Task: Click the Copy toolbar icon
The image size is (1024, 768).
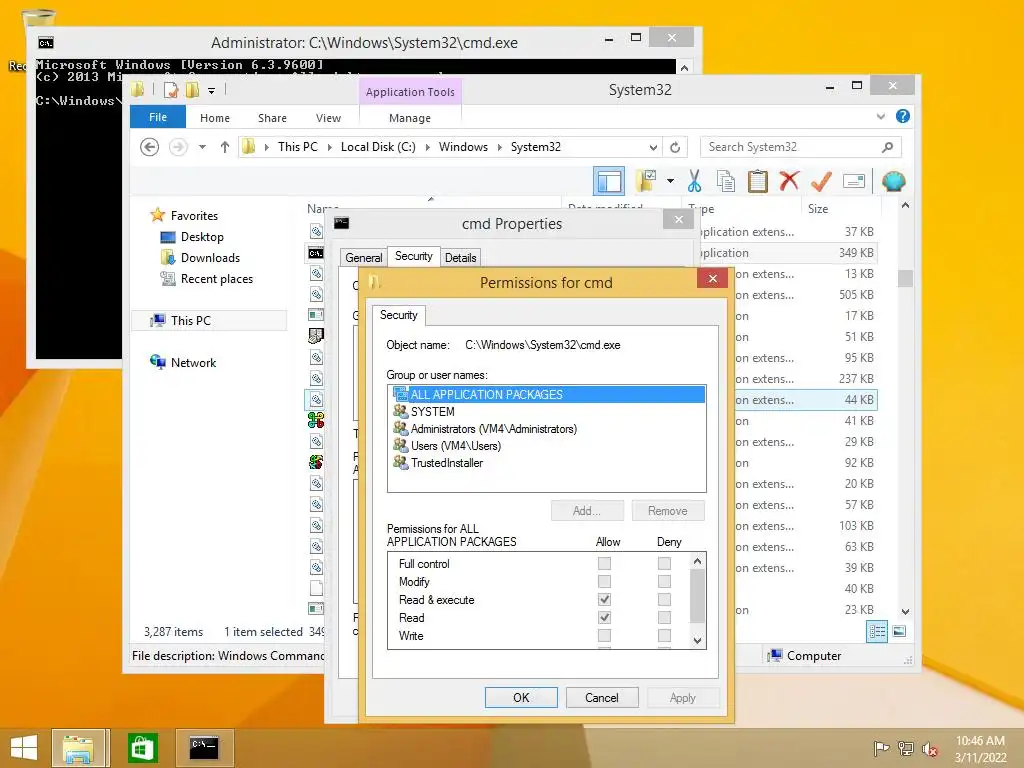Action: [726, 181]
